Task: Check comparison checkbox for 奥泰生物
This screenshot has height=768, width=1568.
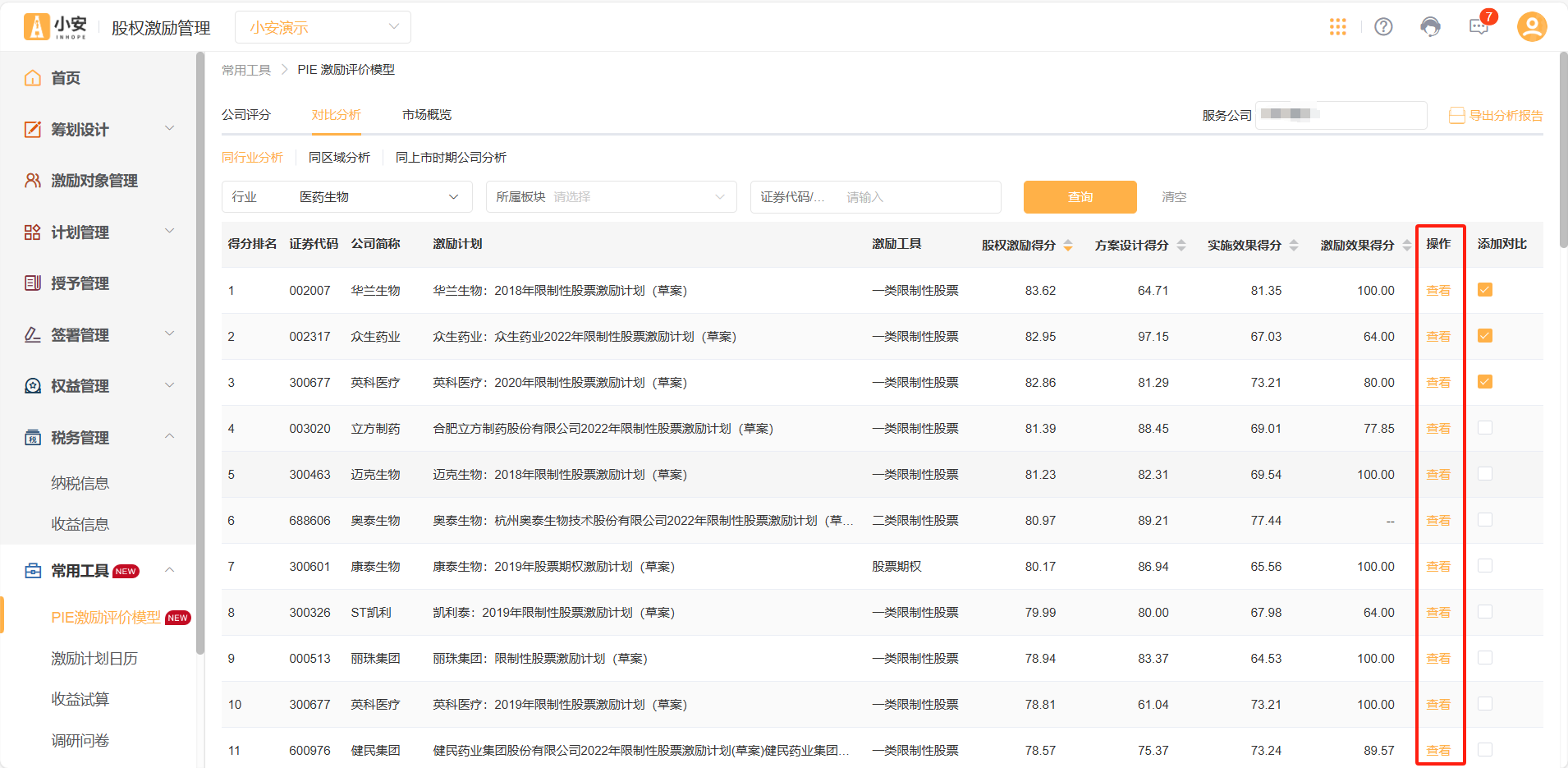Action: tap(1485, 520)
